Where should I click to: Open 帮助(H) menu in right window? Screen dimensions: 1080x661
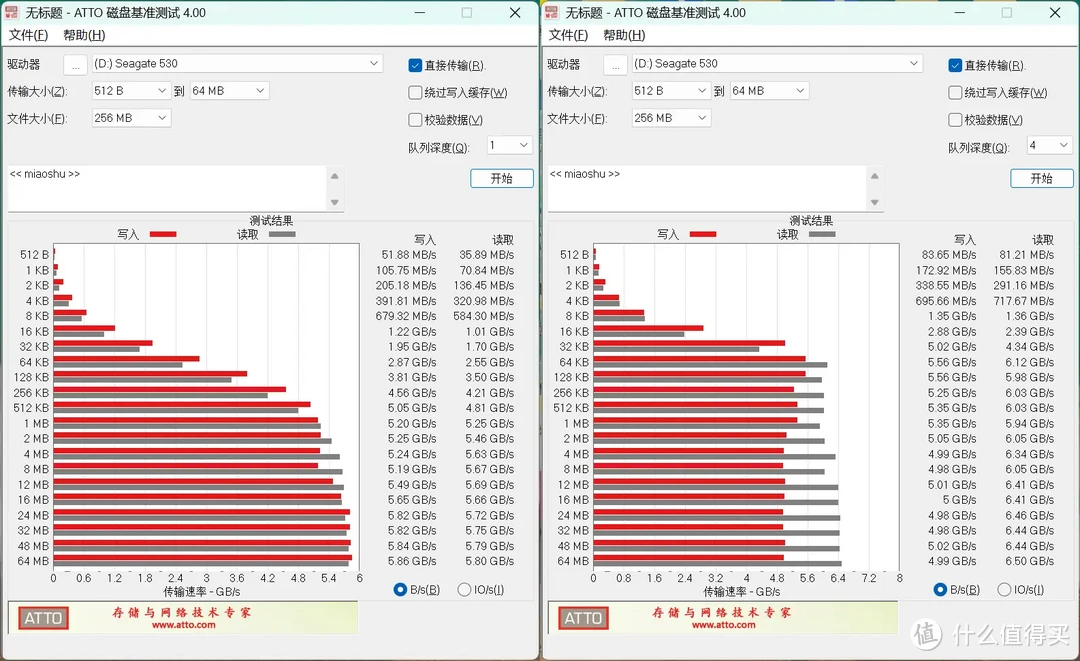(x=624, y=35)
